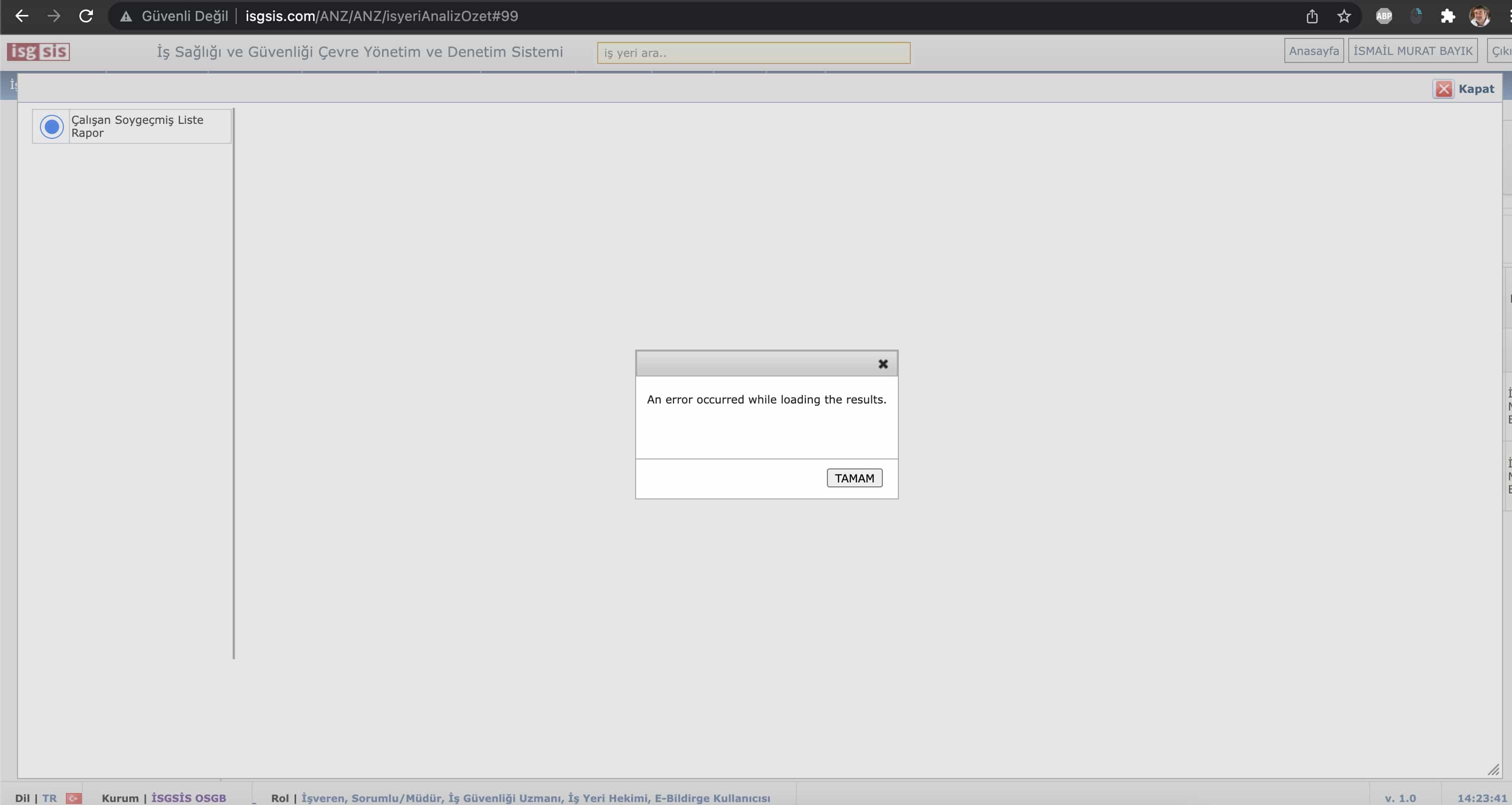Viewport: 1512px width, 805px height.
Task: Open the extensions puzzle icon
Action: coord(1448,16)
